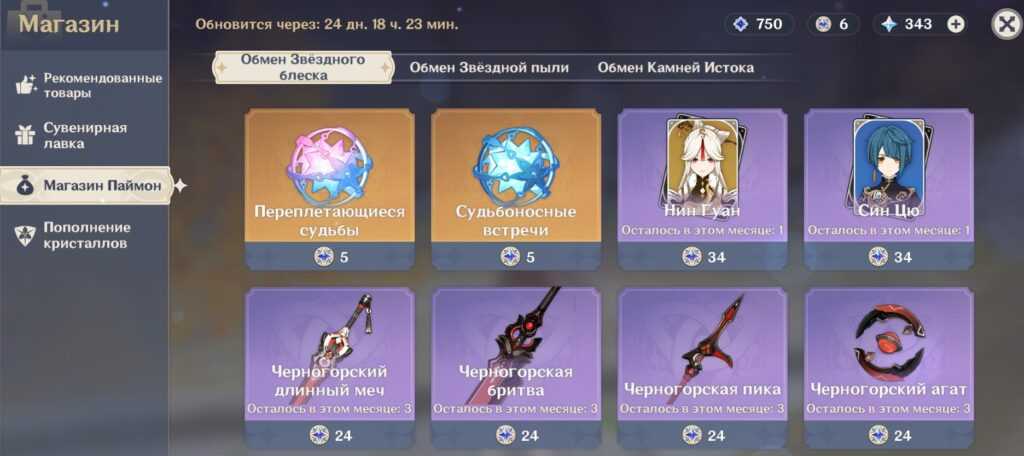Pick the Черногорская пика polearm
This screenshot has width=1024, height=456.
(x=703, y=368)
